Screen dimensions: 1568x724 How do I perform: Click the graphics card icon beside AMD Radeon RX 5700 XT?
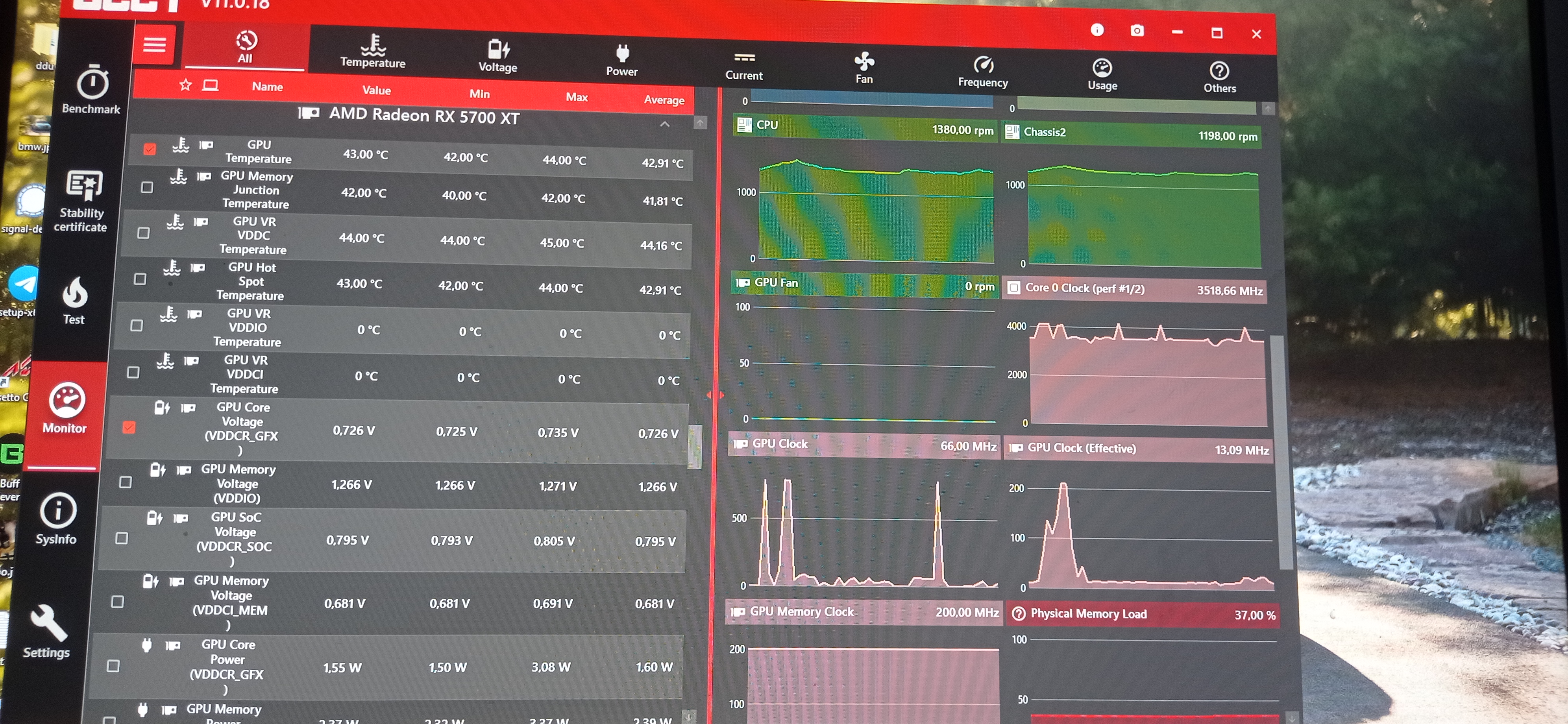click(x=309, y=113)
